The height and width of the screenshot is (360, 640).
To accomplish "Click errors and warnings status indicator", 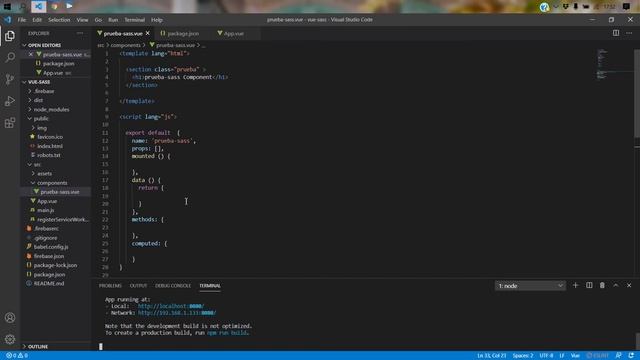I will coord(17,356).
